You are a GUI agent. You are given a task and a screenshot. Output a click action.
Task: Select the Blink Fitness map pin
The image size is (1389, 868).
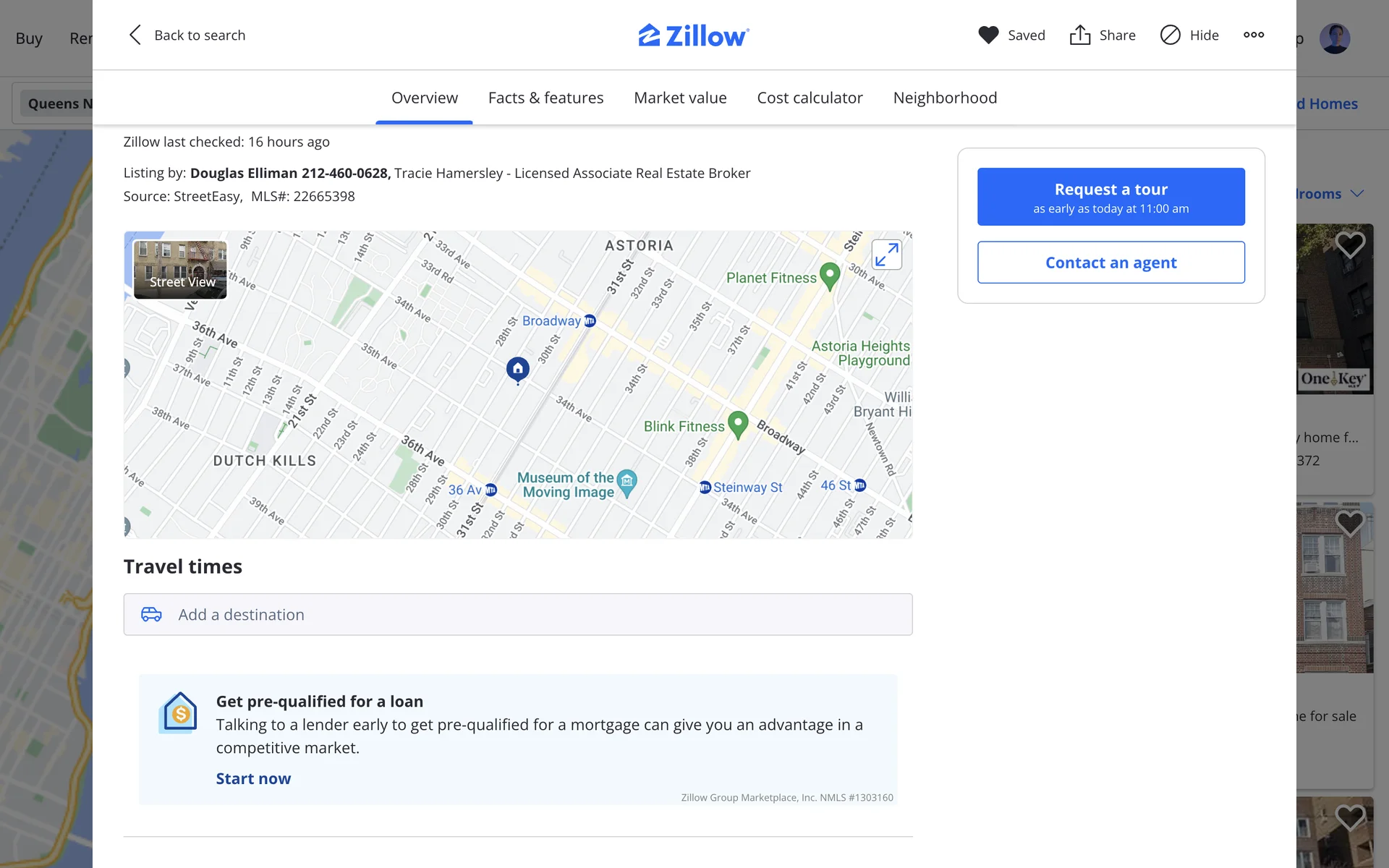click(x=737, y=424)
